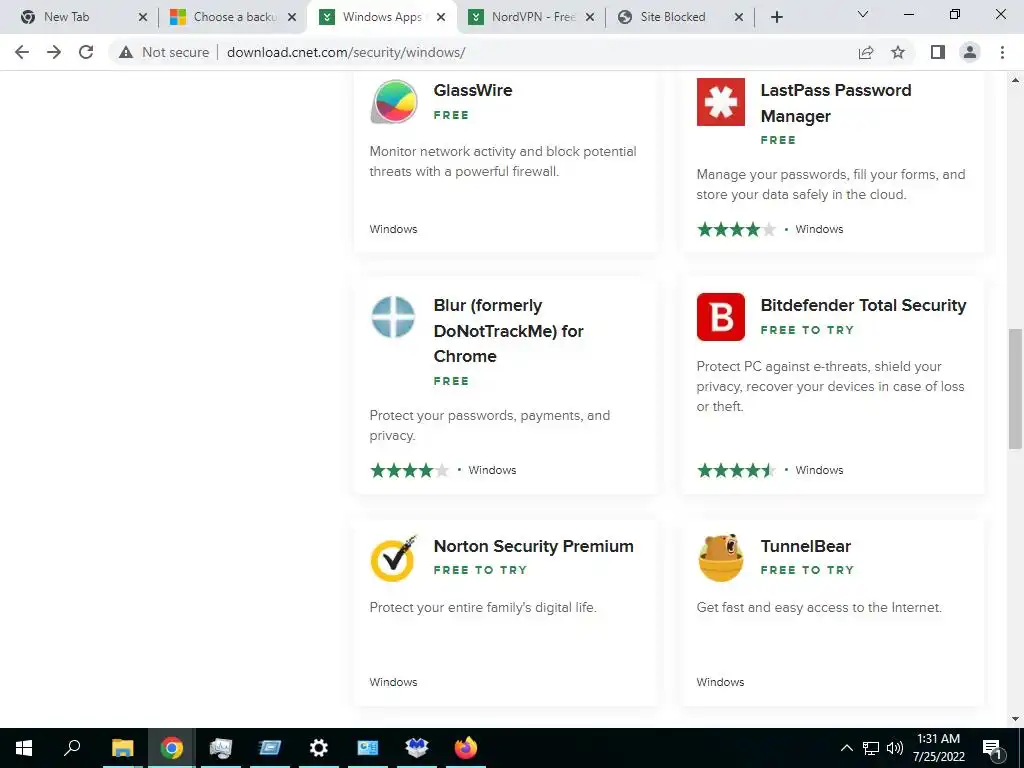Image resolution: width=1024 pixels, height=768 pixels.
Task: Open a new tab with plus button
Action: pos(776,17)
